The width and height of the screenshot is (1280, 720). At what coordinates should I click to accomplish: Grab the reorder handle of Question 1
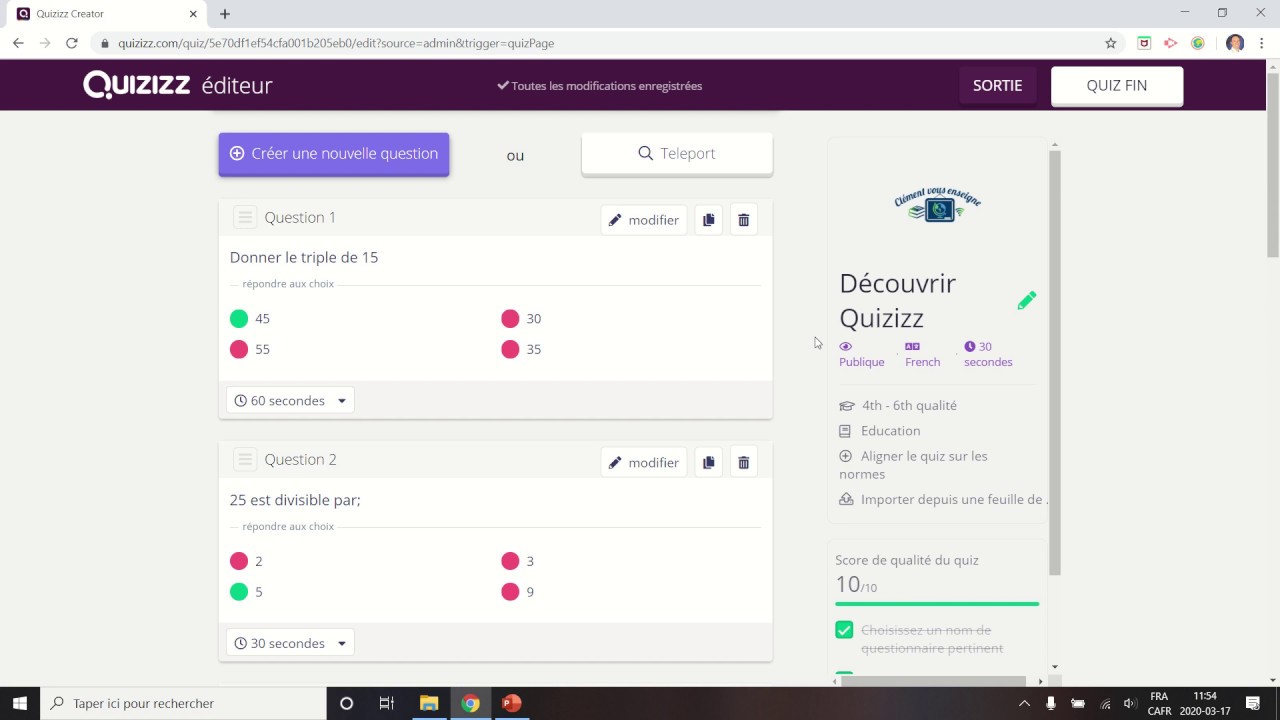coord(245,217)
